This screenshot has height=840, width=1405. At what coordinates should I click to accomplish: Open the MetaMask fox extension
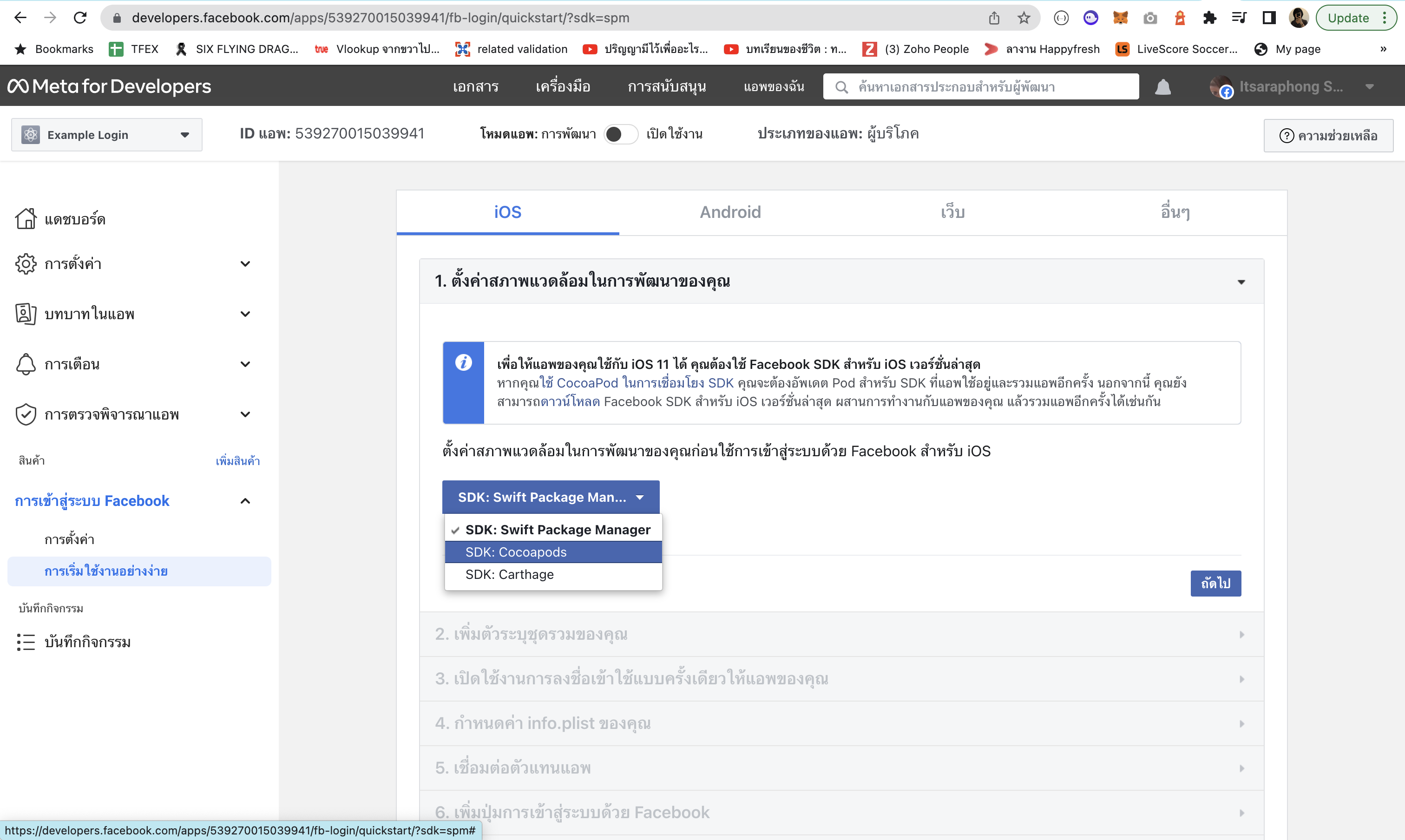[1120, 18]
